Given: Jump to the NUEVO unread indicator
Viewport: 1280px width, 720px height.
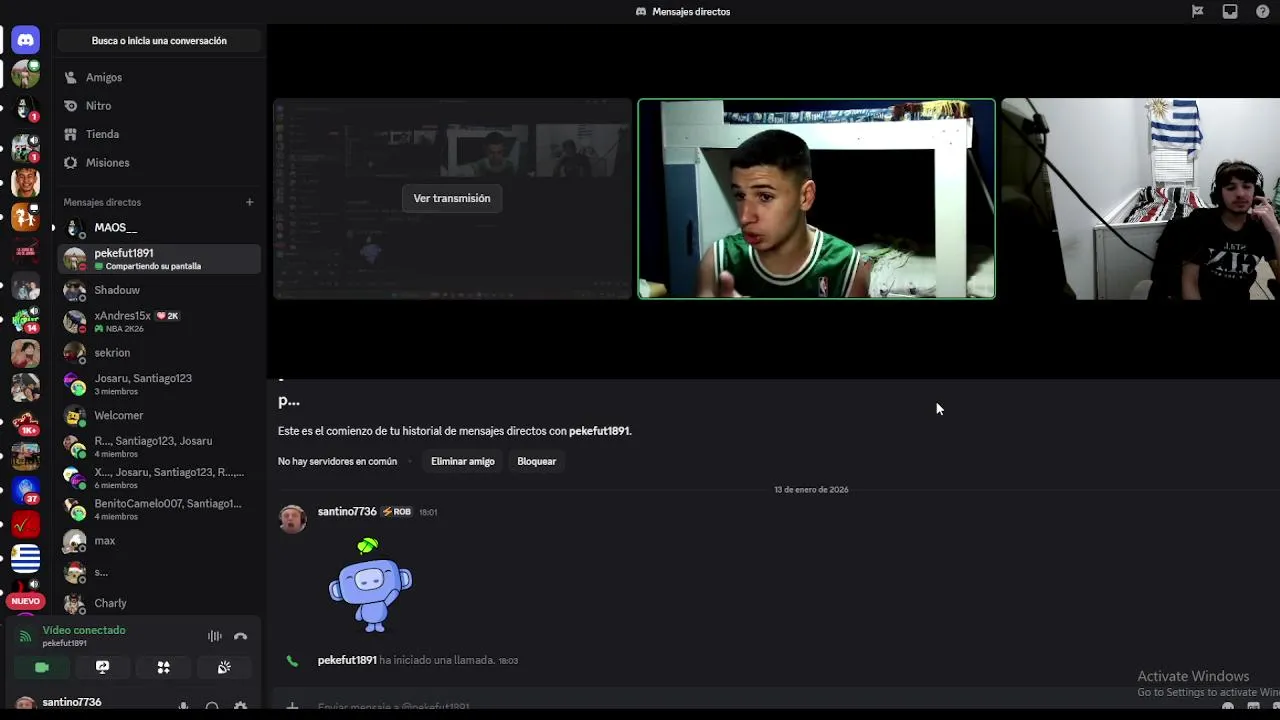Looking at the screenshot, I should 26,601.
